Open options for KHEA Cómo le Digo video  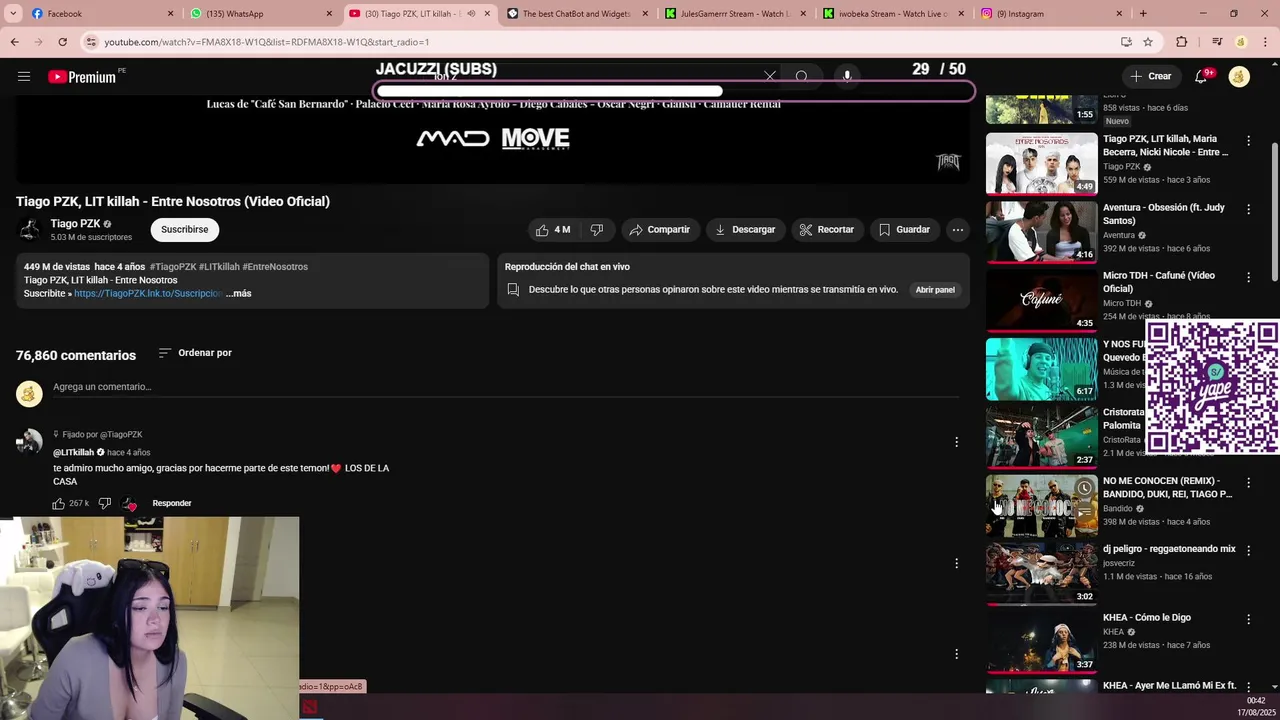1248,619
